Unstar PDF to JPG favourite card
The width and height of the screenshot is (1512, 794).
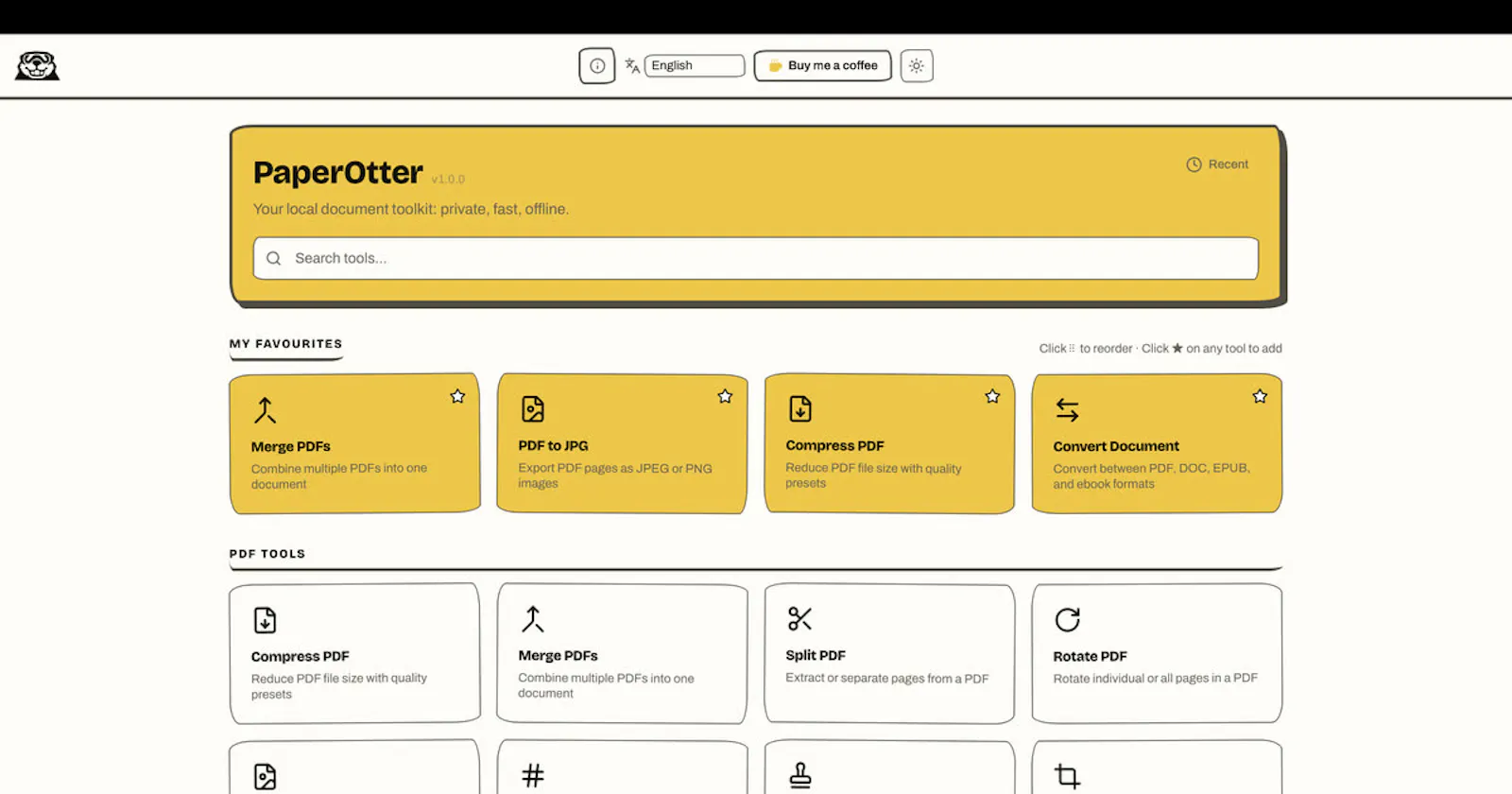(725, 396)
